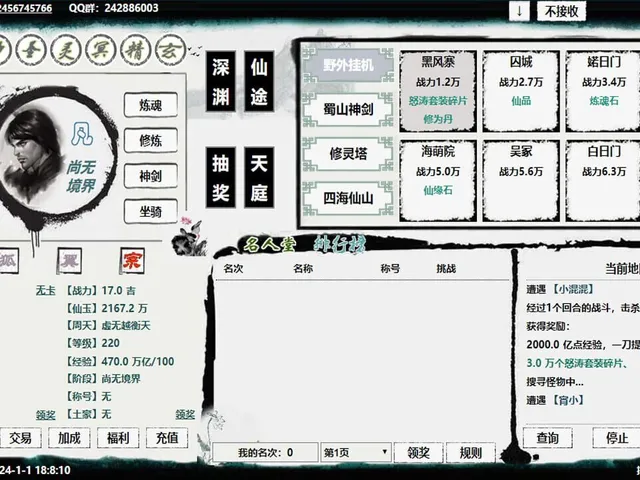Choose the 白日门 map card

603,181
